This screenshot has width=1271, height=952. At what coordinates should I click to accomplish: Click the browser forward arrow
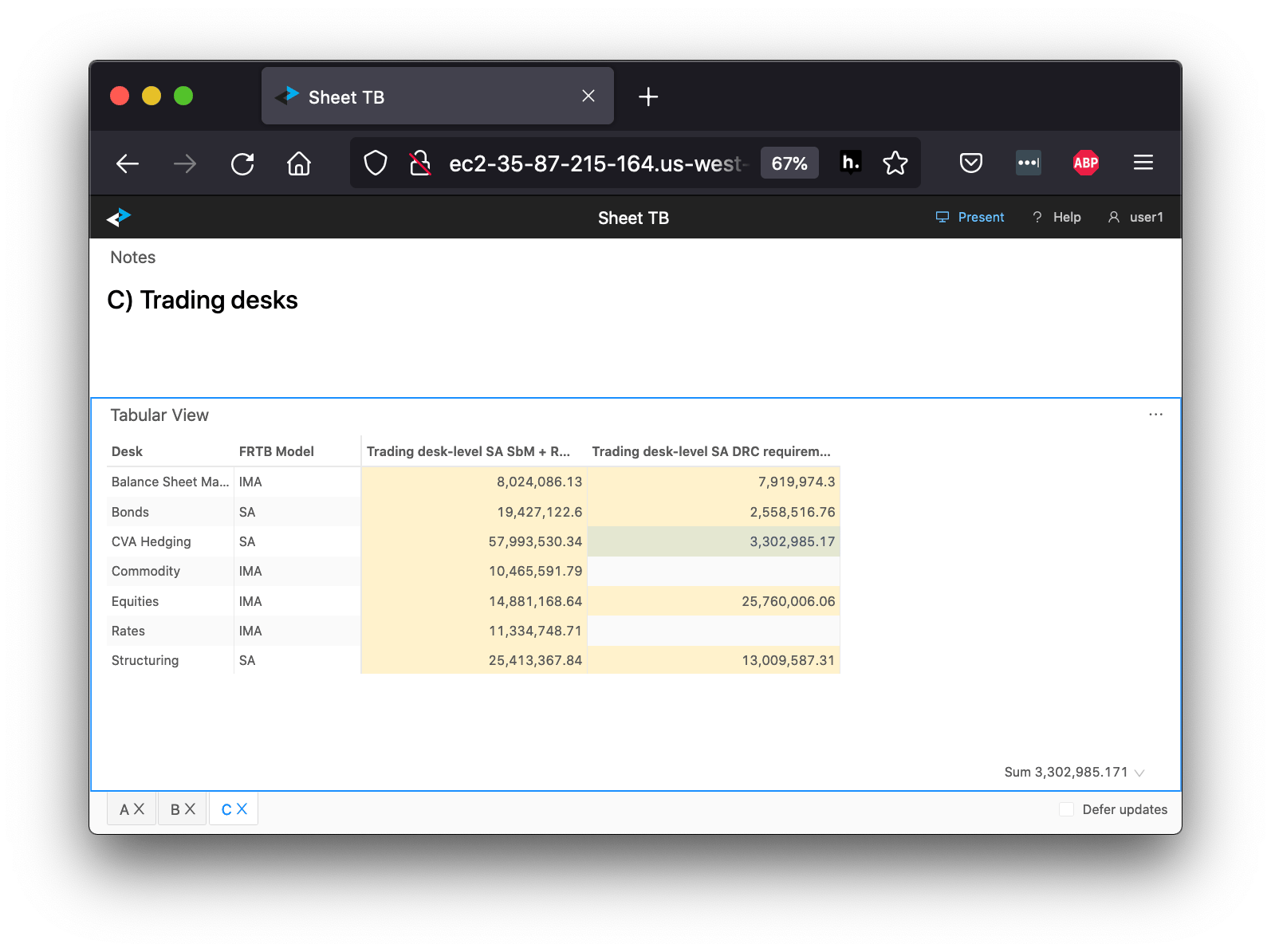[185, 163]
